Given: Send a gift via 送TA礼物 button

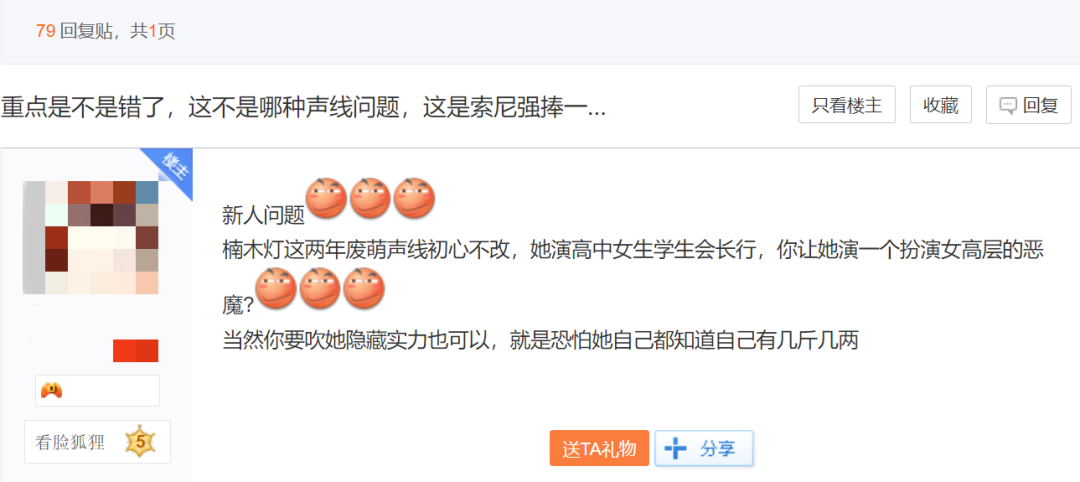Looking at the screenshot, I should coord(599,449).
